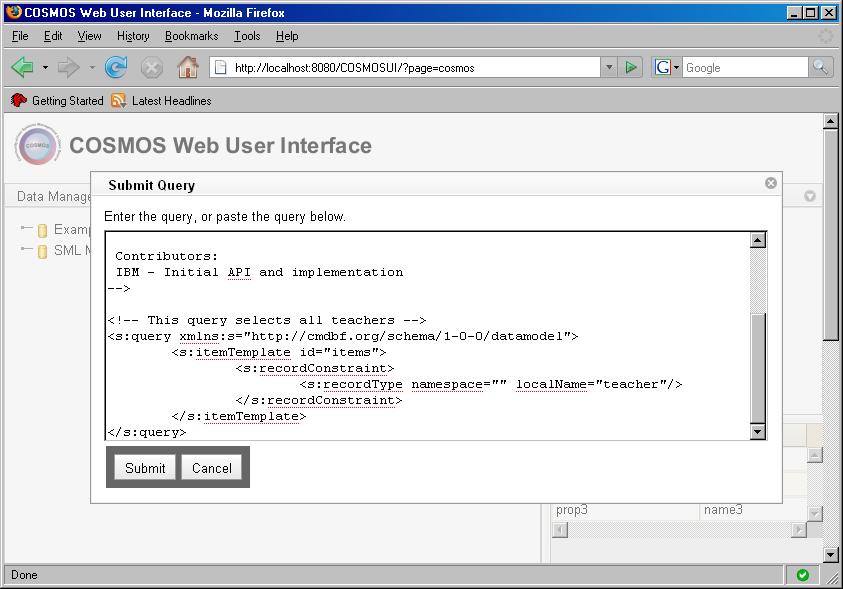843x589 pixels.
Task: Cancel the Submit Query dialog
Action: pyautogui.click(x=212, y=468)
